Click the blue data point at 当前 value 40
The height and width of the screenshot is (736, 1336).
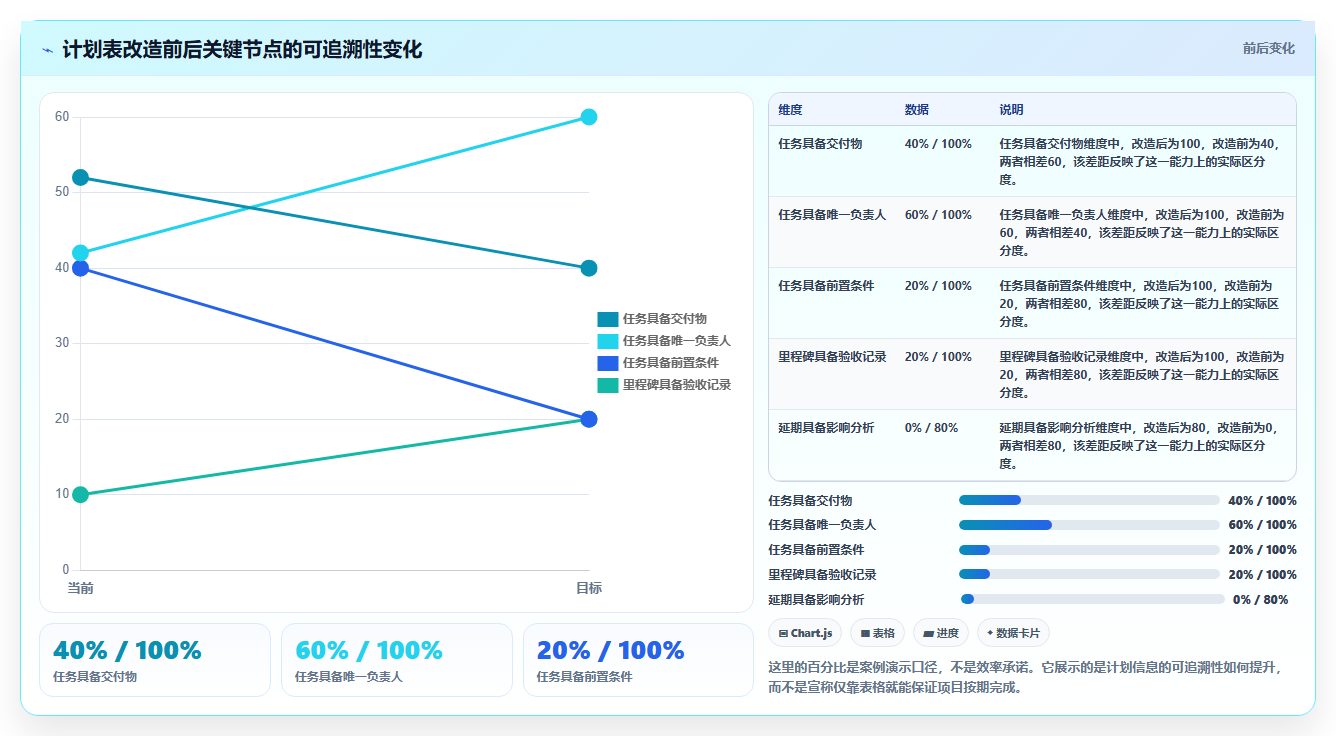(80, 268)
